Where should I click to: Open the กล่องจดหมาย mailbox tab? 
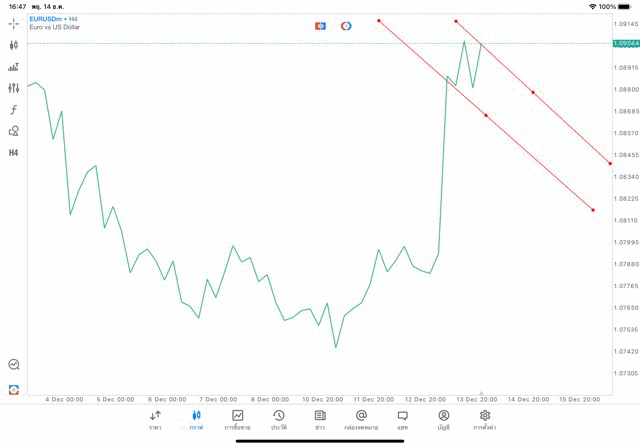[x=361, y=420]
